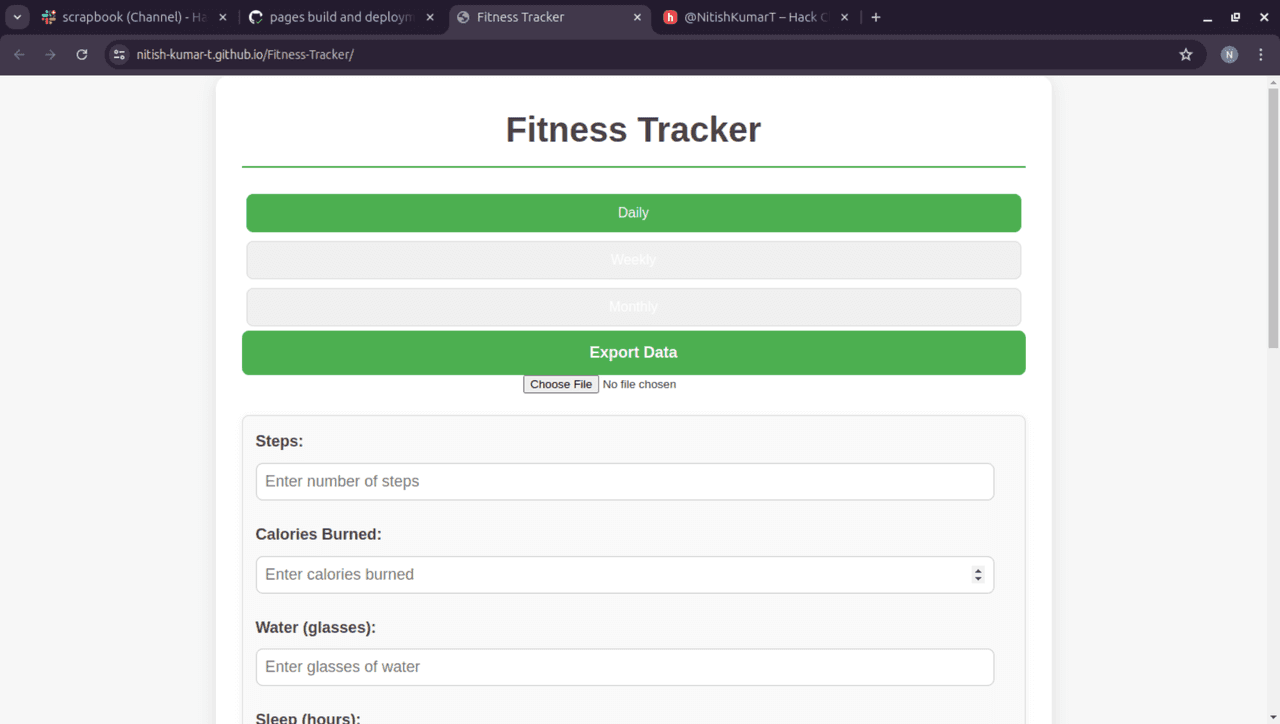Click the "Fitness Tracker" page heading
Image resolution: width=1280 pixels, height=724 pixels.
(x=633, y=130)
